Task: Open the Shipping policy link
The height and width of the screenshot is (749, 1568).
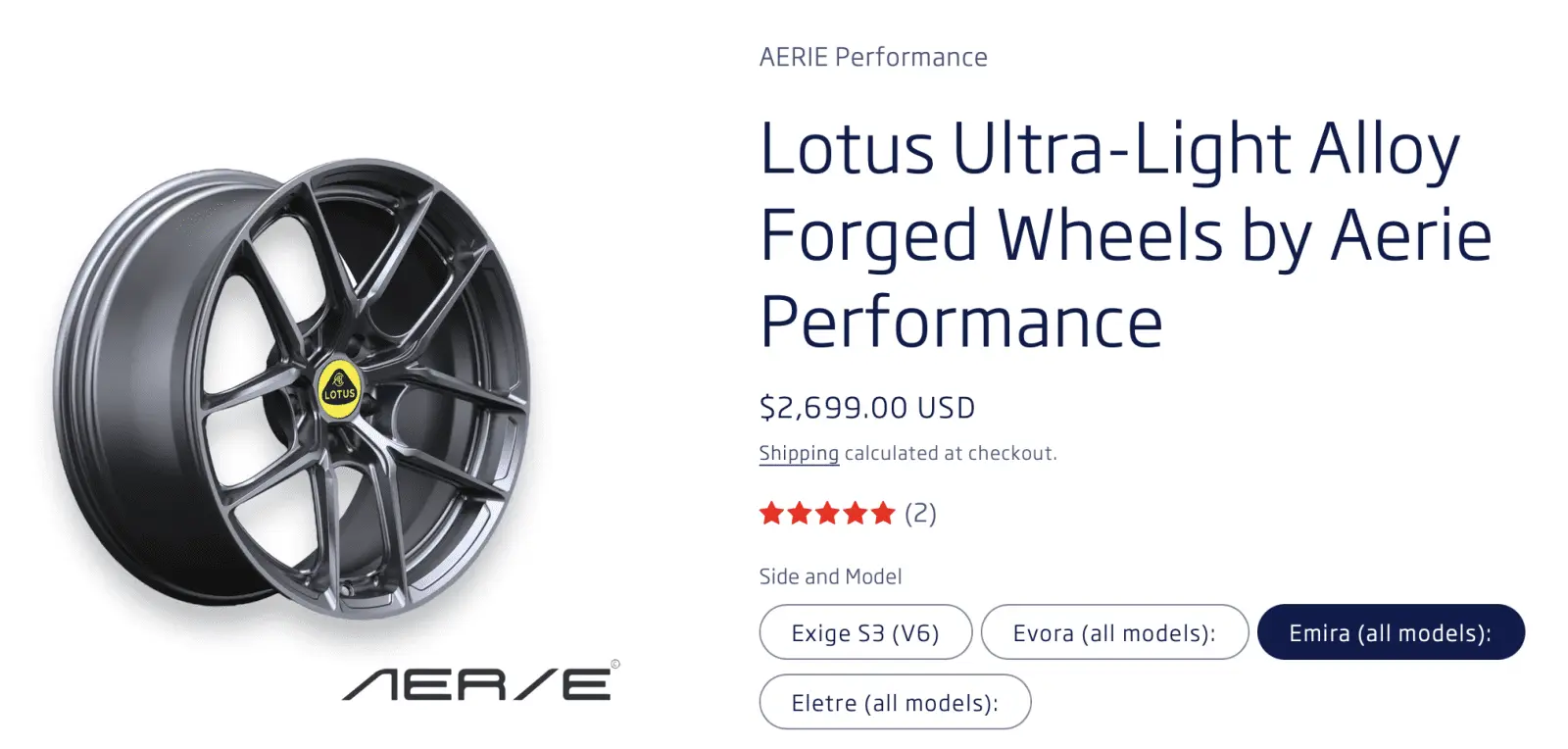Action: [x=799, y=454]
